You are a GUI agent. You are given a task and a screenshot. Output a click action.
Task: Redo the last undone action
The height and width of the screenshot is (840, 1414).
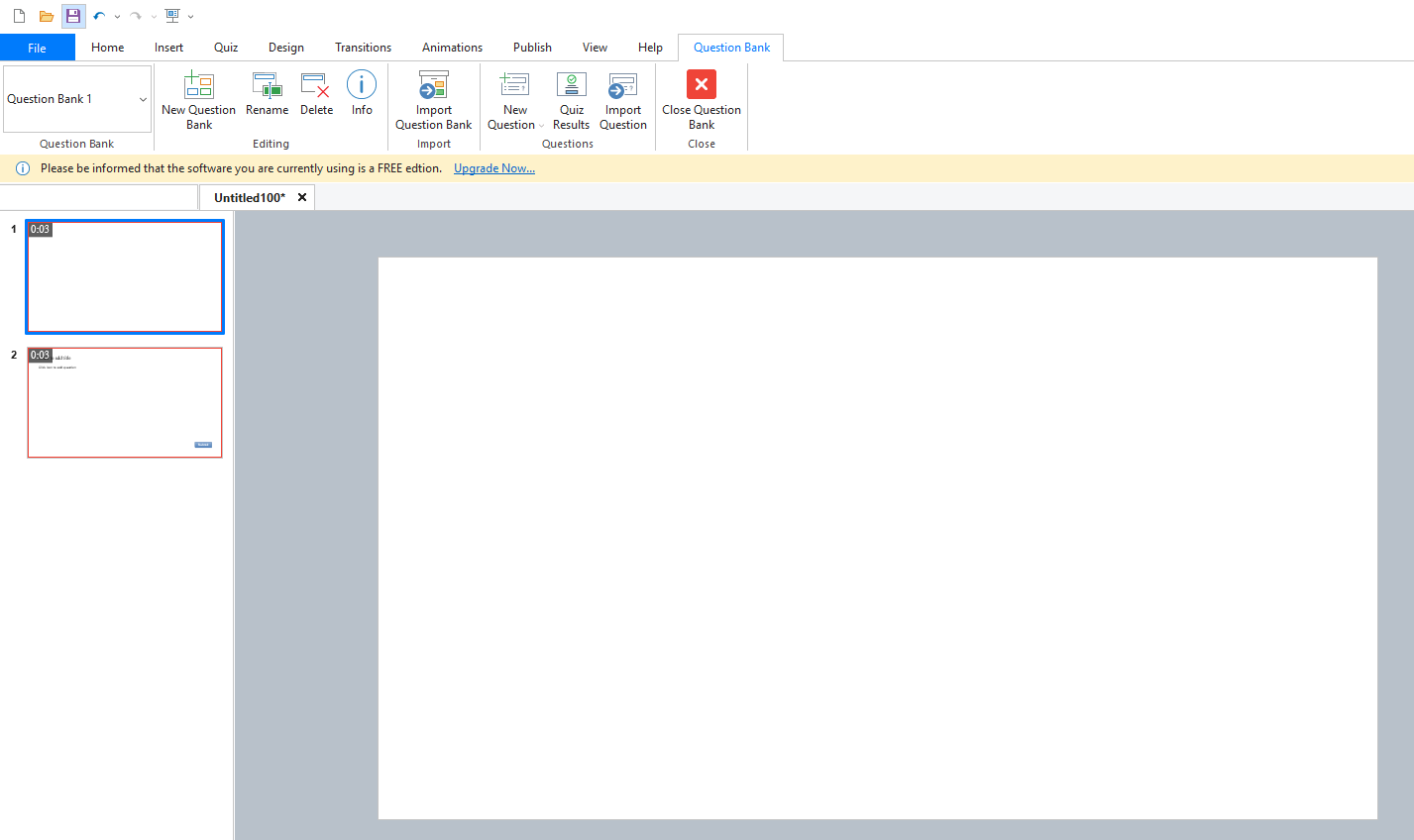click(x=136, y=16)
